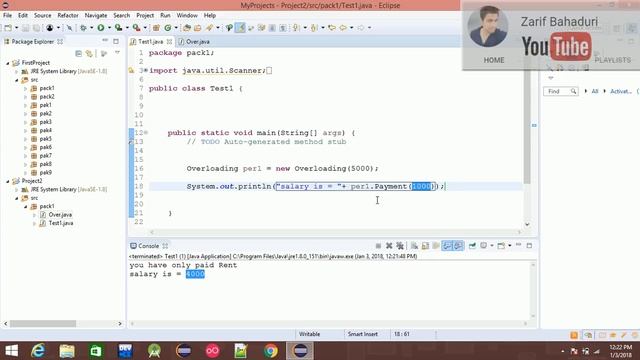Open Package Explorer View Menu triangle

pos(117,53)
